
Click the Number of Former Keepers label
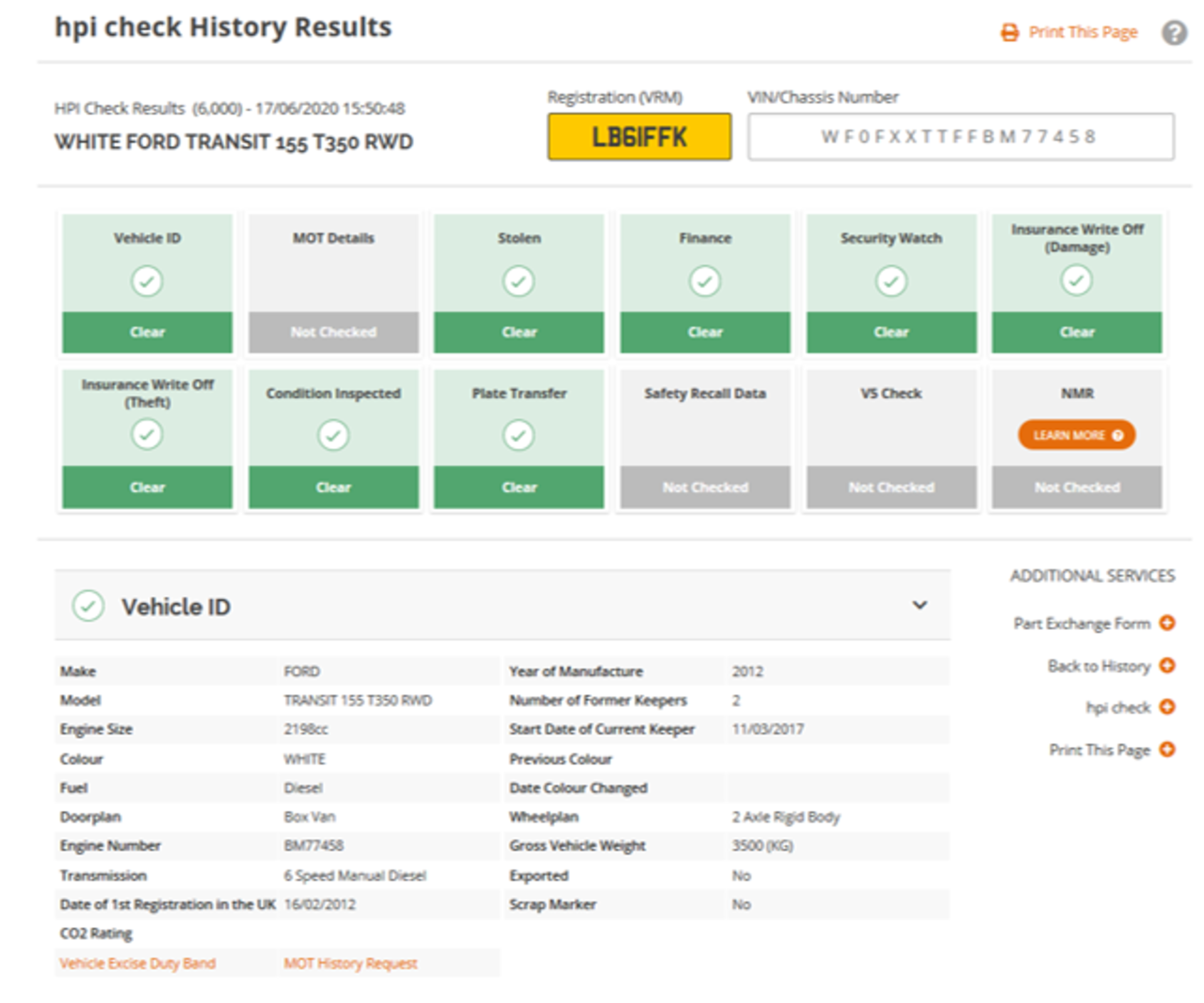[598, 700]
